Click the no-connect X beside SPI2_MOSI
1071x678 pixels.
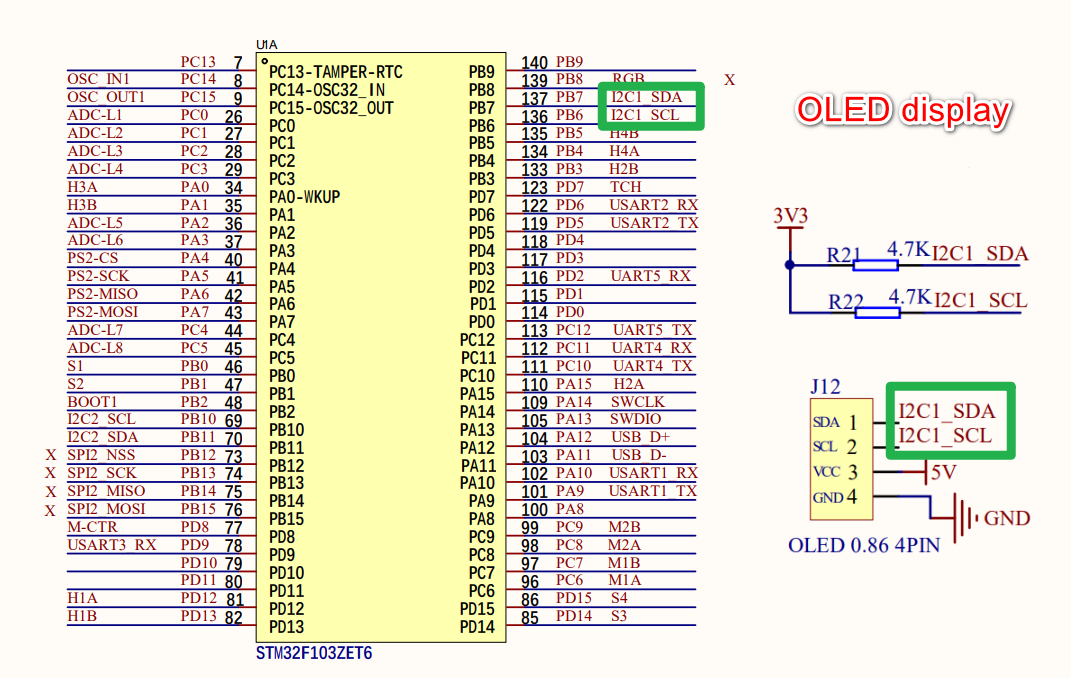[50, 511]
